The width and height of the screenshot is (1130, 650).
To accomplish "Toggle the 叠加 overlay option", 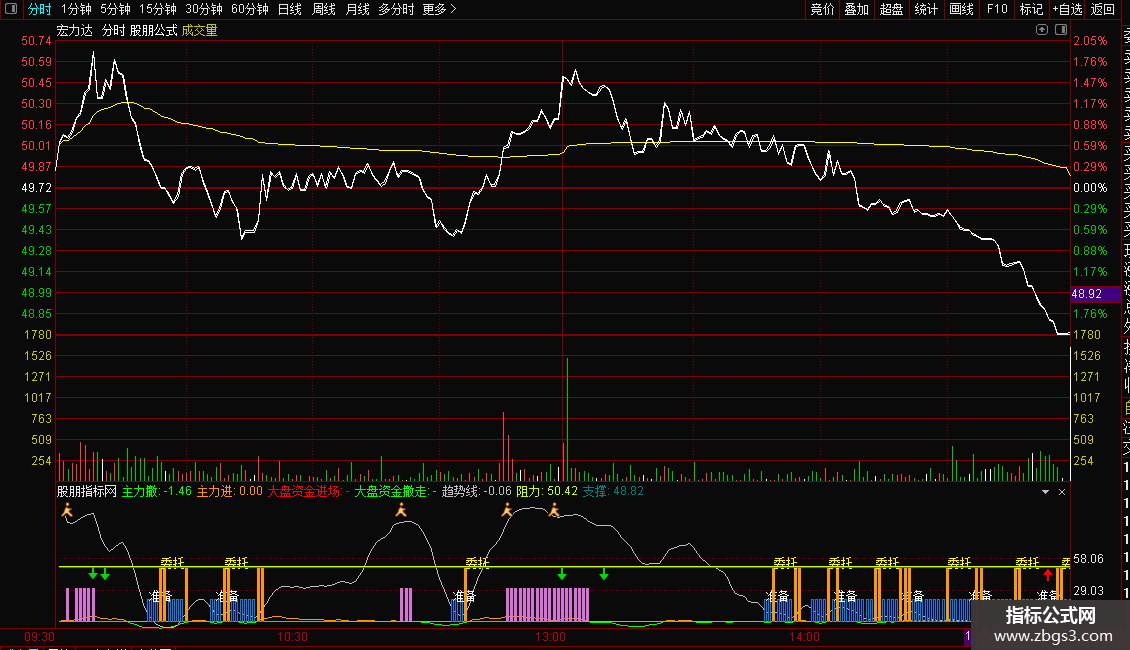I will [x=856, y=10].
